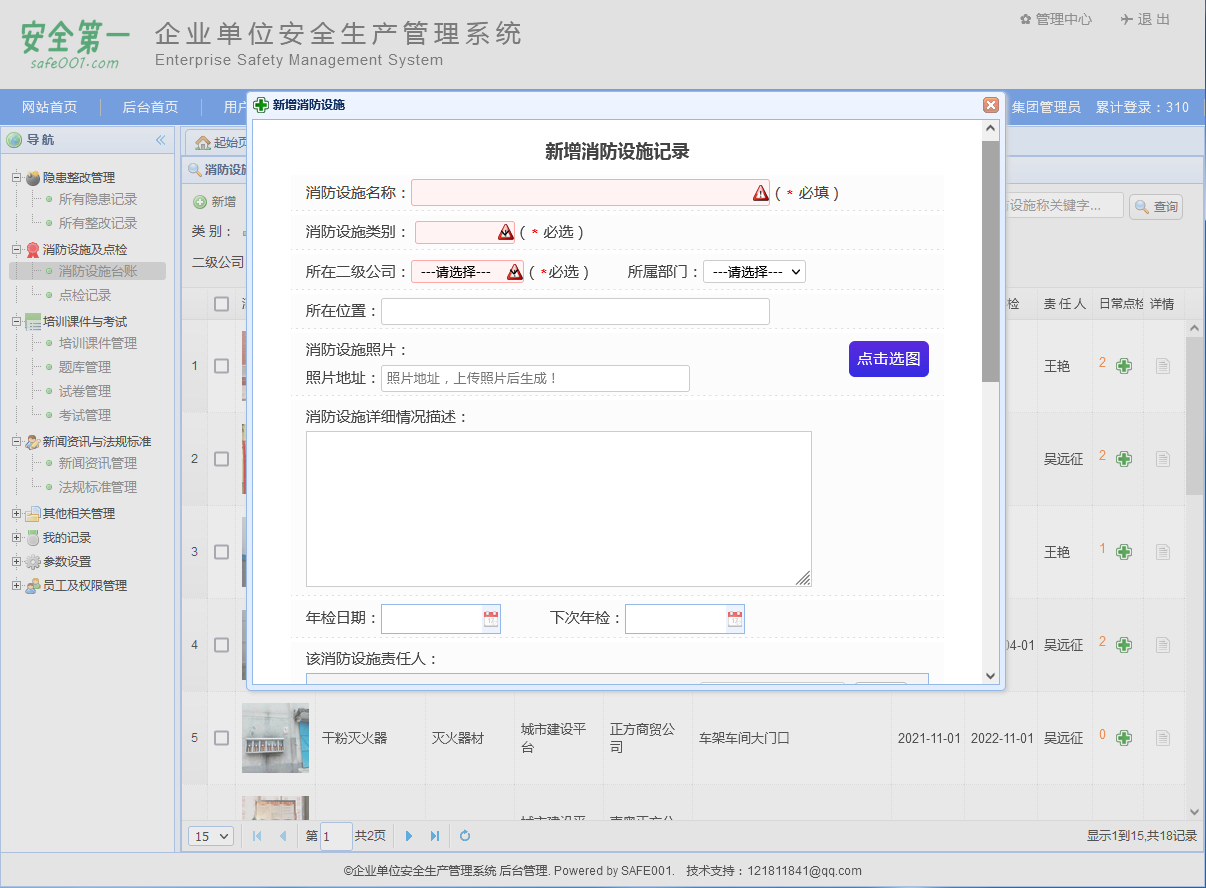1206x888 pixels.
Task: Go to next page of grid
Action: pos(409,836)
